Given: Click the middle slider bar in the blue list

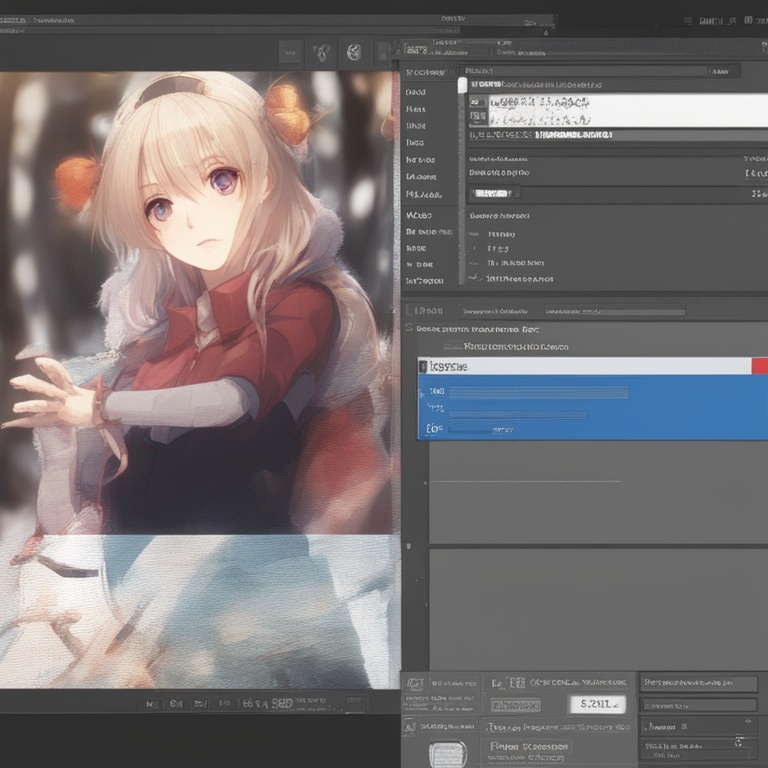Looking at the screenshot, I should (518, 415).
